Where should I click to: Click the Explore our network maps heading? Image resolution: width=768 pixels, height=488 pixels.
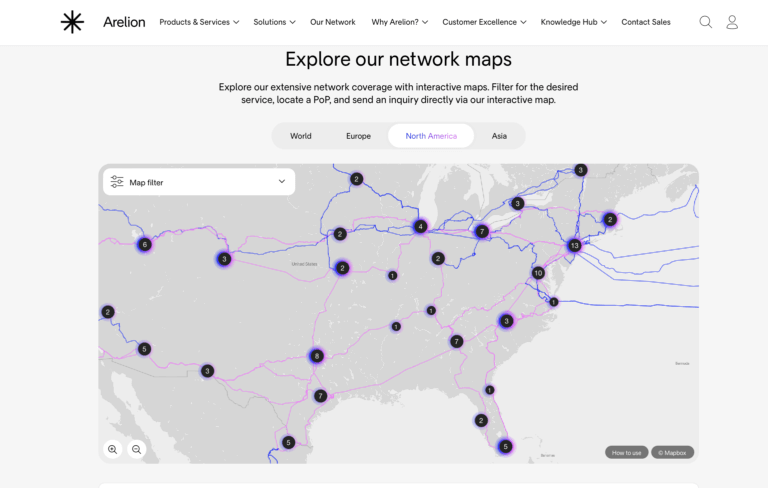click(x=398, y=59)
